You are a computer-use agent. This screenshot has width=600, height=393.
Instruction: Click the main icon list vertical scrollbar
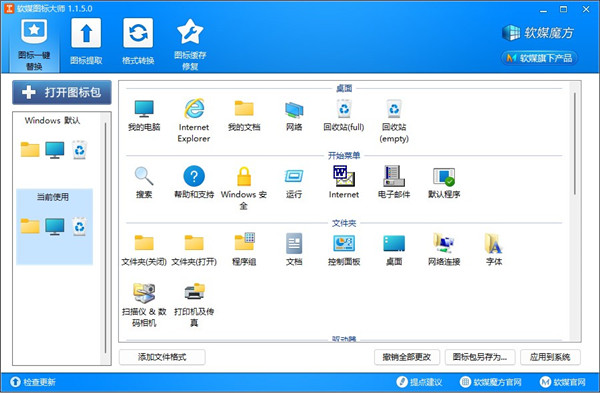574,144
